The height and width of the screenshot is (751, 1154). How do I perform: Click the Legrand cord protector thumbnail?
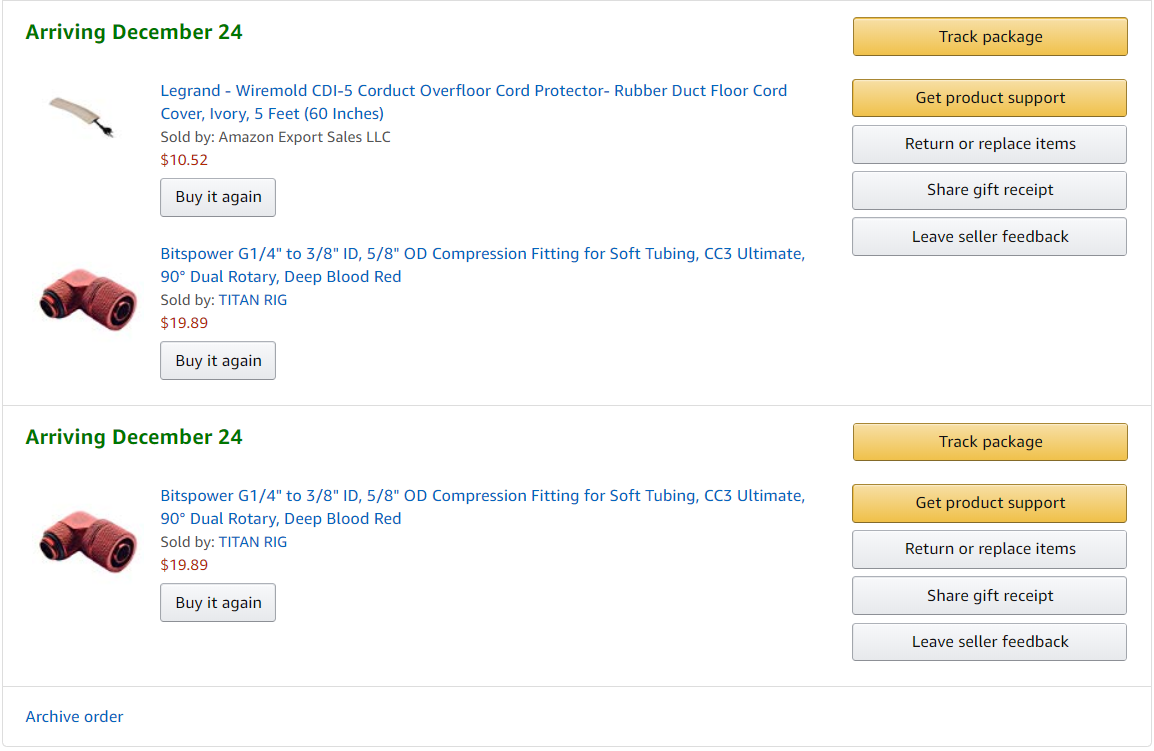pos(82,117)
